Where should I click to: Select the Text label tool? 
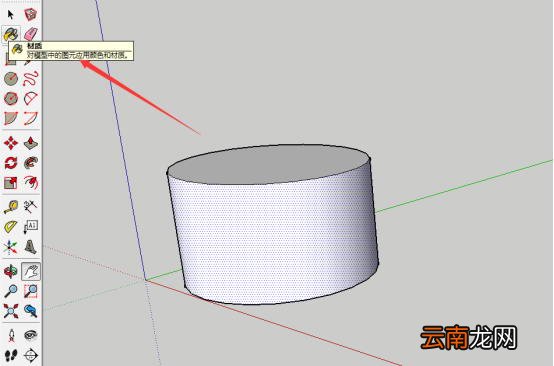(x=31, y=227)
